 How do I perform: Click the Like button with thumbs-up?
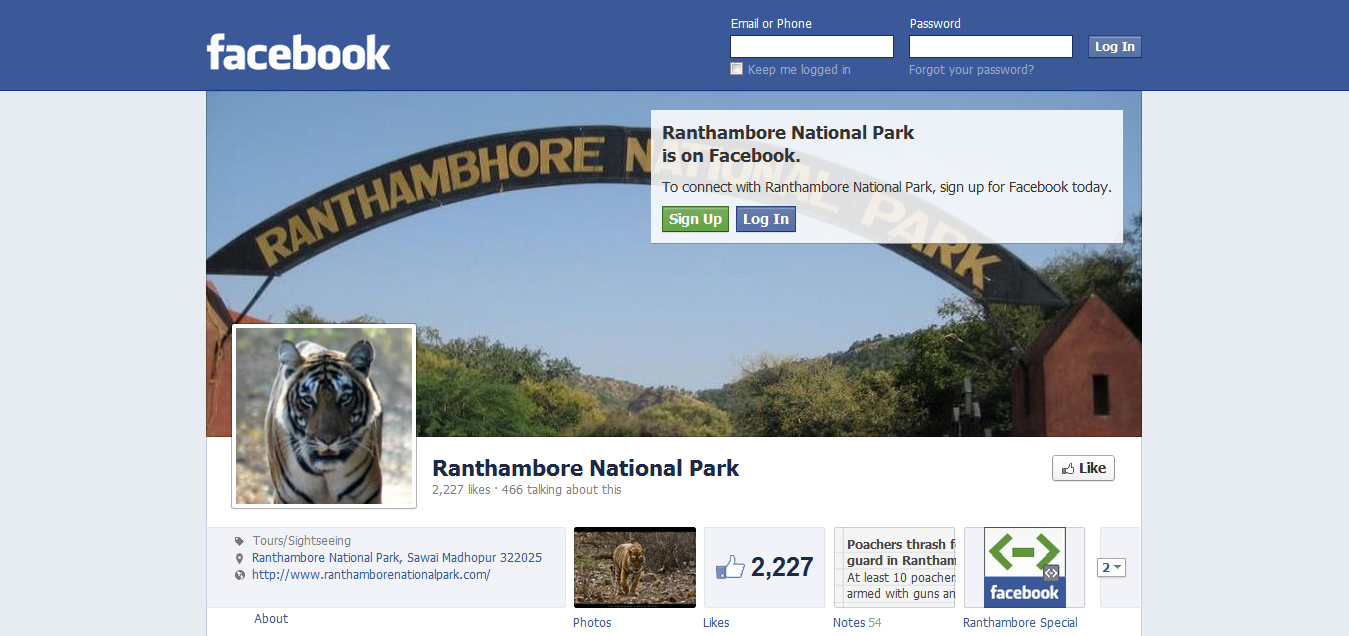pyautogui.click(x=1083, y=468)
